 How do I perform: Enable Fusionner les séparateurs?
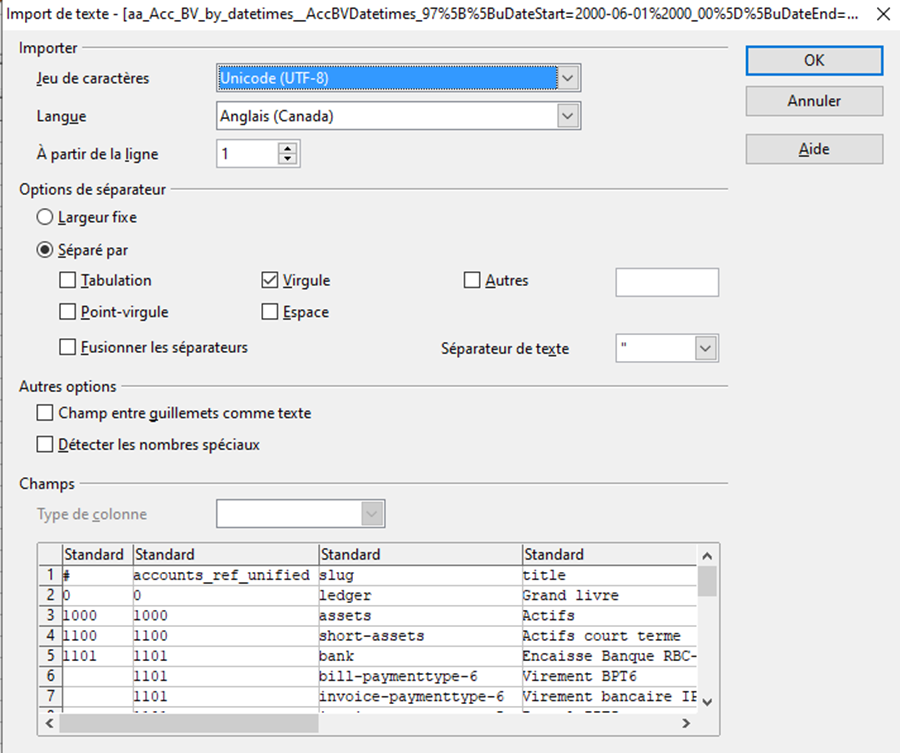[69, 345]
